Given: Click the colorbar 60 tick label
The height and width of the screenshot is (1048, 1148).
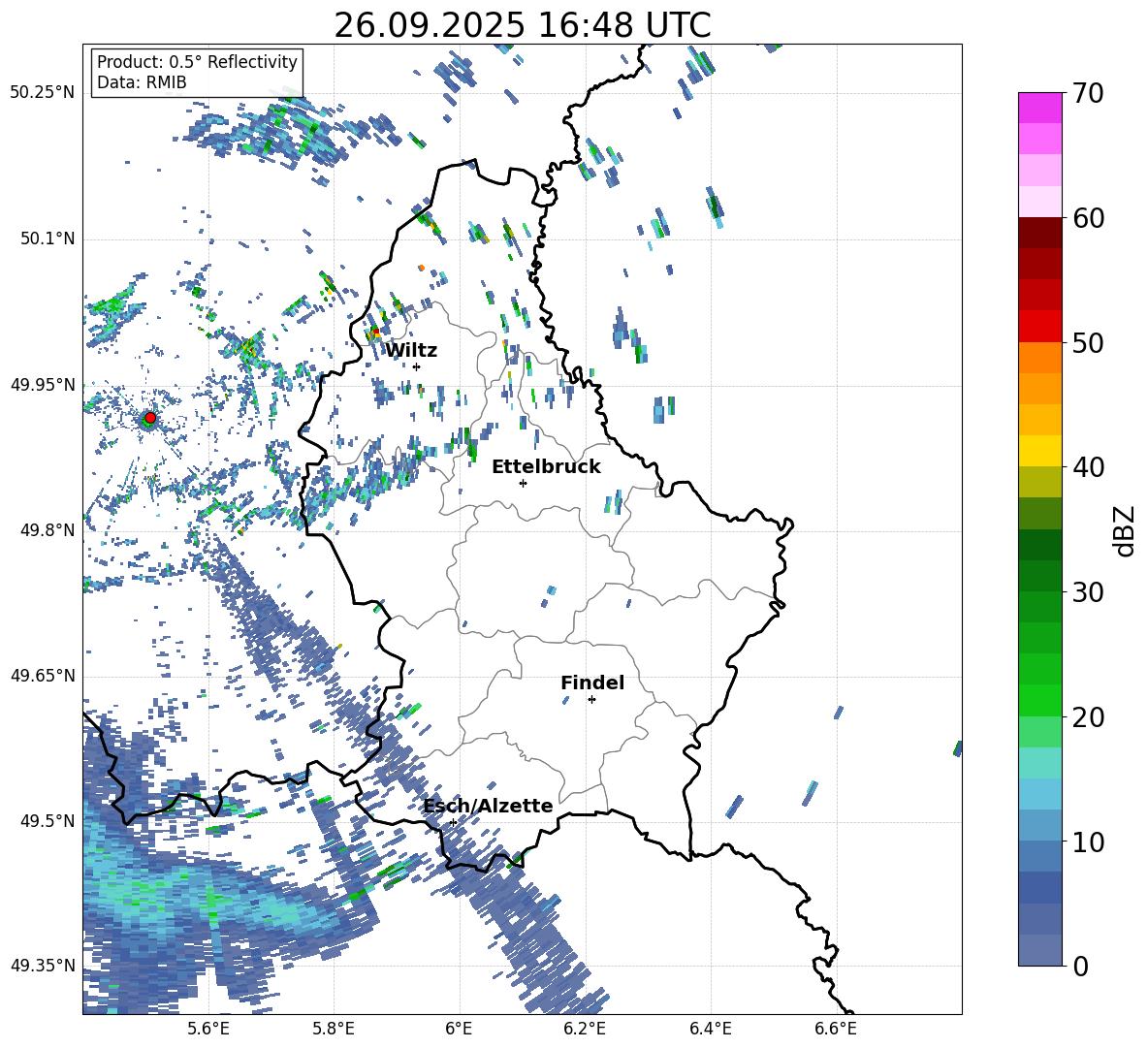Looking at the screenshot, I should (x=1089, y=218).
